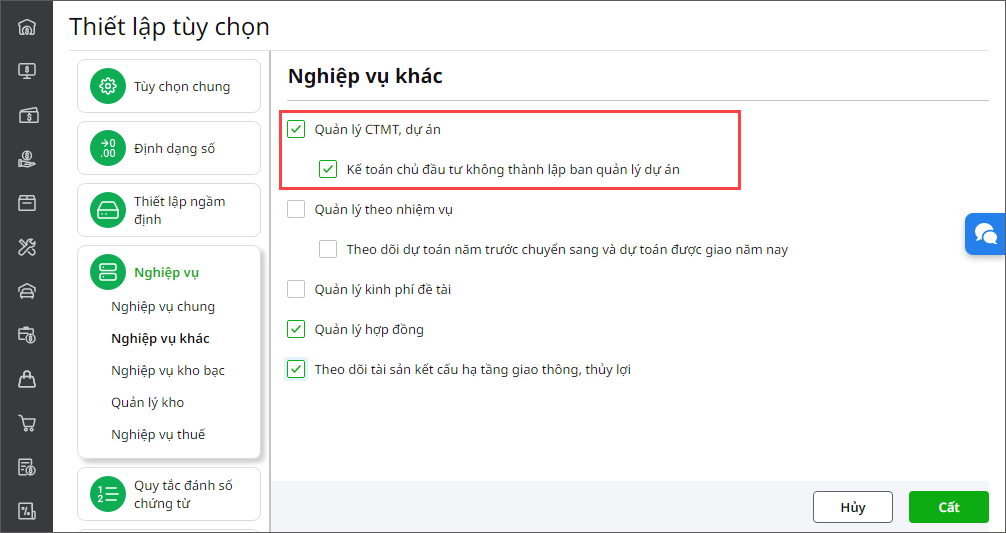Click the shopping cart icon in sidebar
This screenshot has height=533, width=1006.
(26, 423)
